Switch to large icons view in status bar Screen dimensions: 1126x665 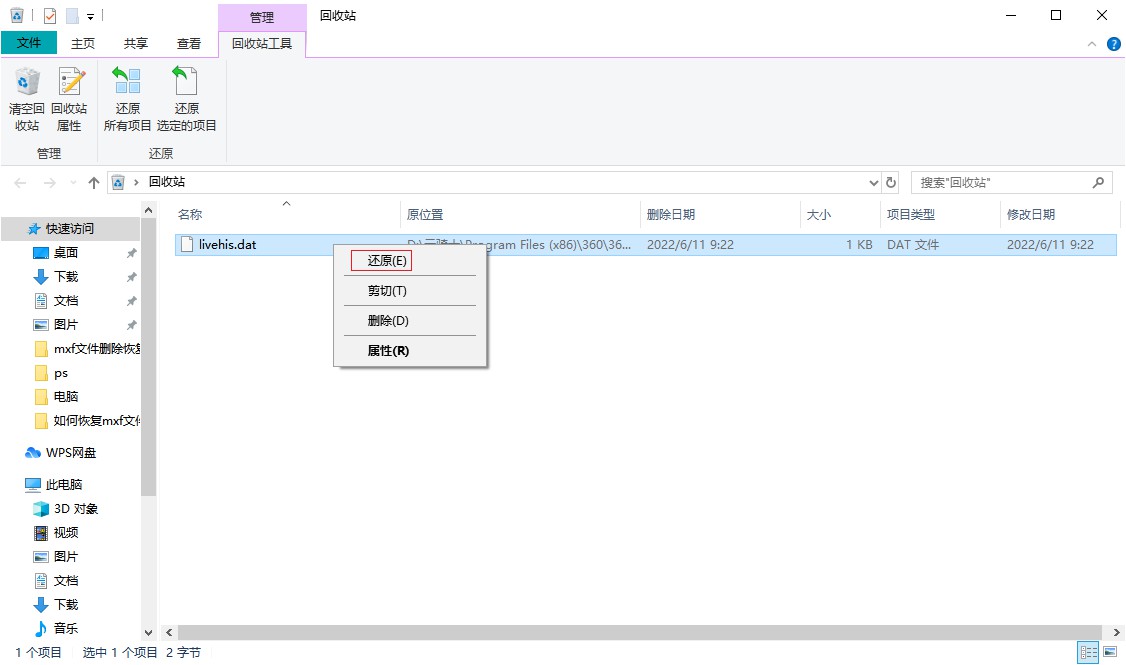pyautogui.click(x=1109, y=653)
